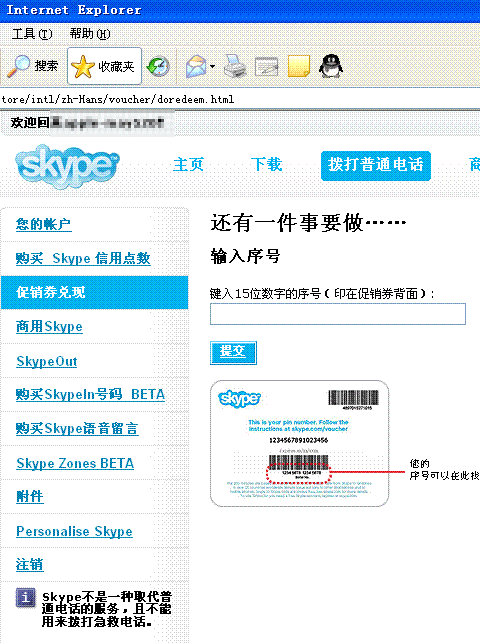Open the 工具(T) menu
Image resolution: width=480 pixels, height=644 pixels.
[32, 34]
